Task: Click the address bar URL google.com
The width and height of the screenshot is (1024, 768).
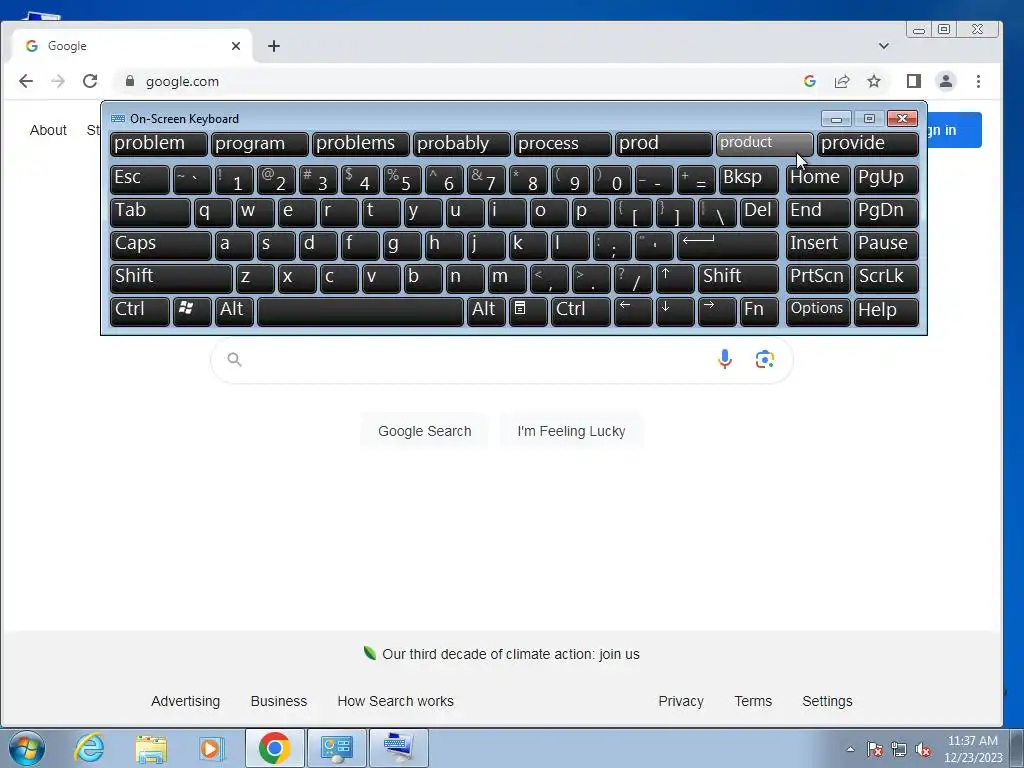Action: [182, 81]
